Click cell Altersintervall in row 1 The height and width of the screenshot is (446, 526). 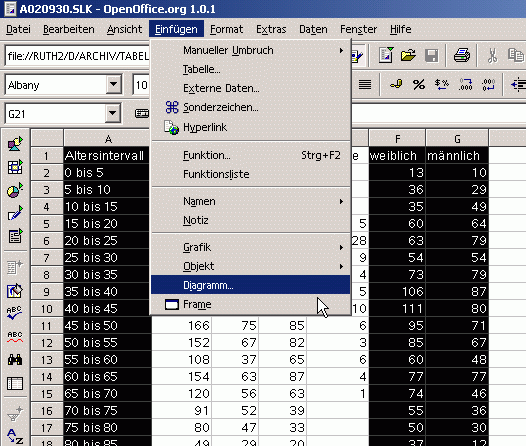[x=107, y=156]
